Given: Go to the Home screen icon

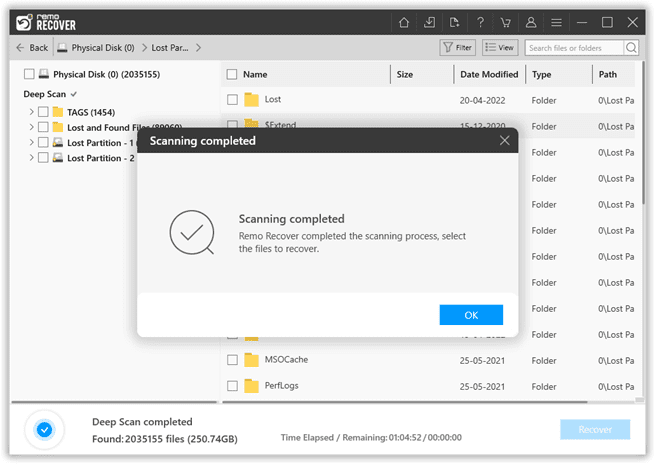Looking at the screenshot, I should [404, 23].
